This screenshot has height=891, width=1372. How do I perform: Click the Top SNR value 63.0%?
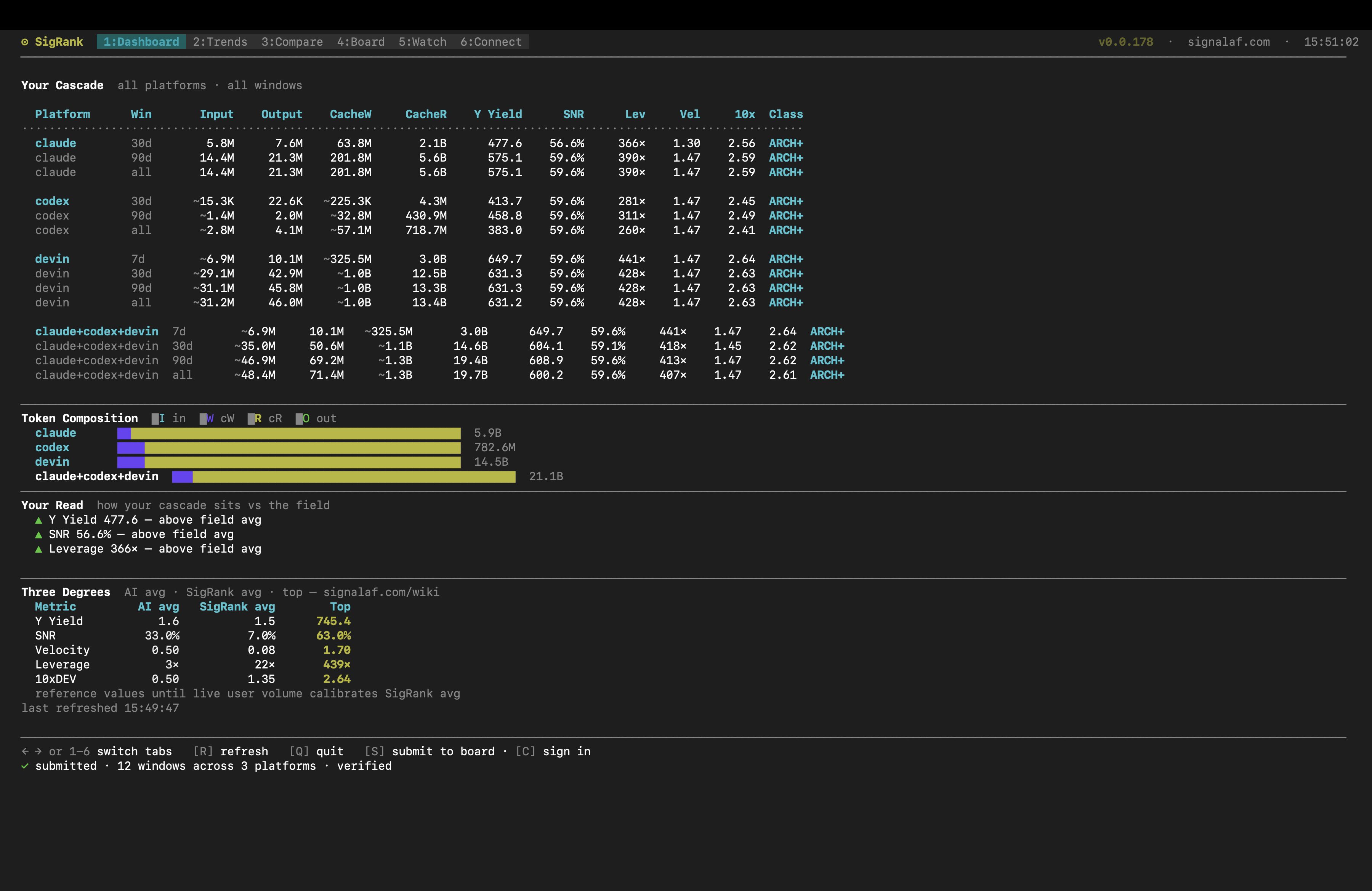(333, 636)
